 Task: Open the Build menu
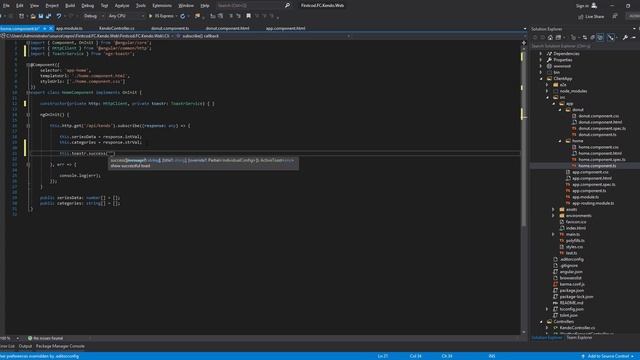70,6
